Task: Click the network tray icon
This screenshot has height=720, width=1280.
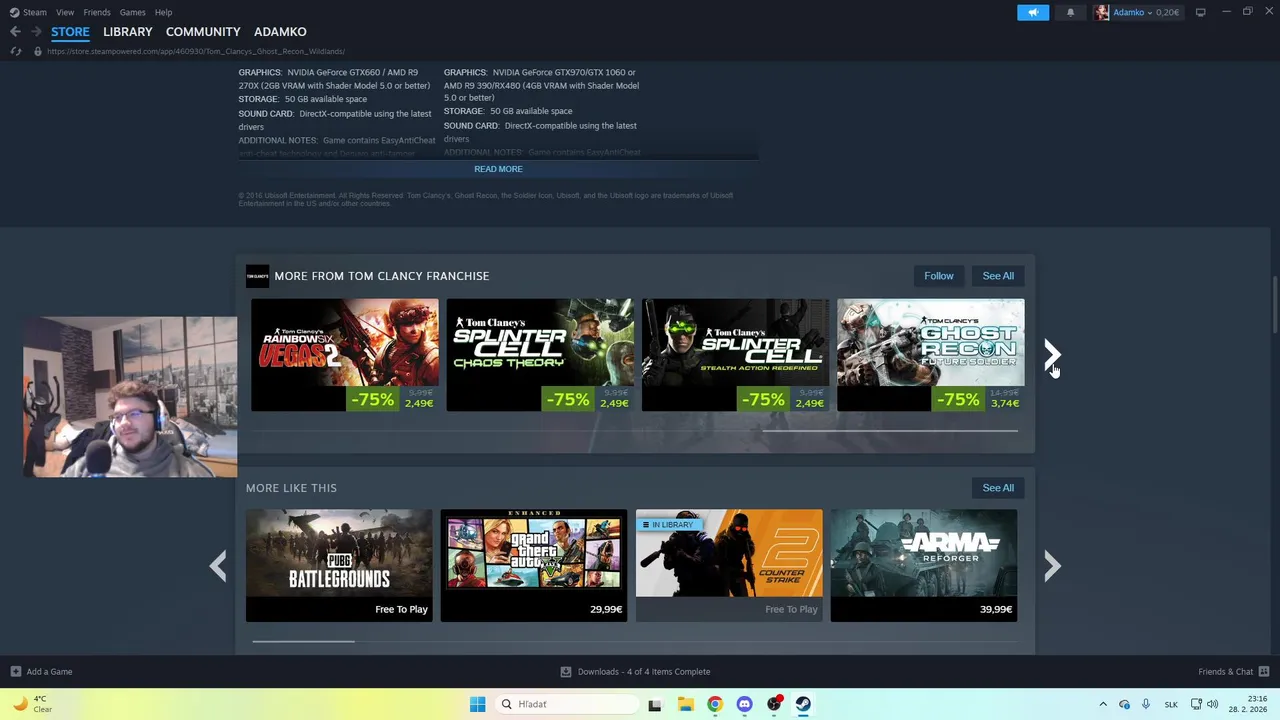Action: (x=1196, y=704)
